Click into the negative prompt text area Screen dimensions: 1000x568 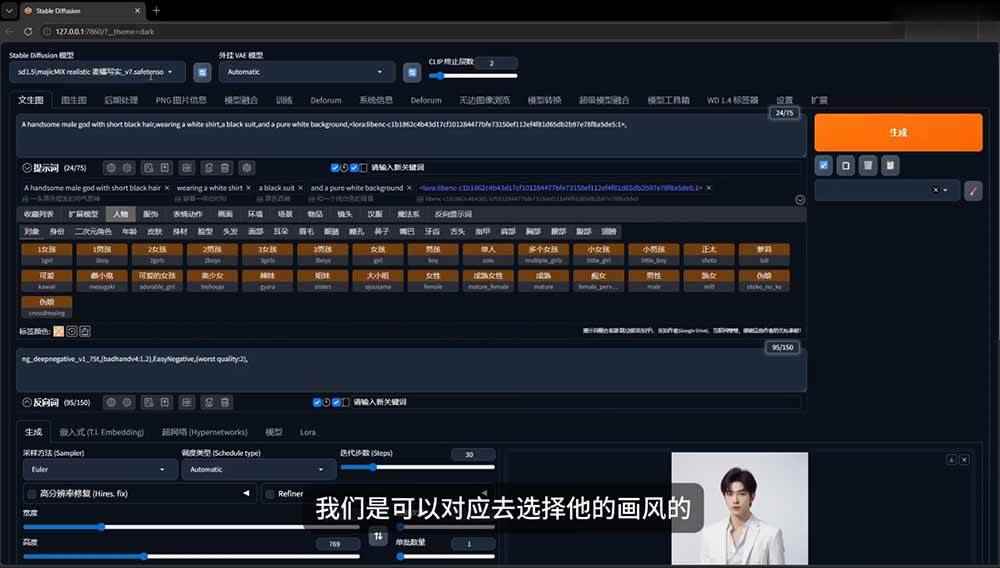tap(411, 370)
